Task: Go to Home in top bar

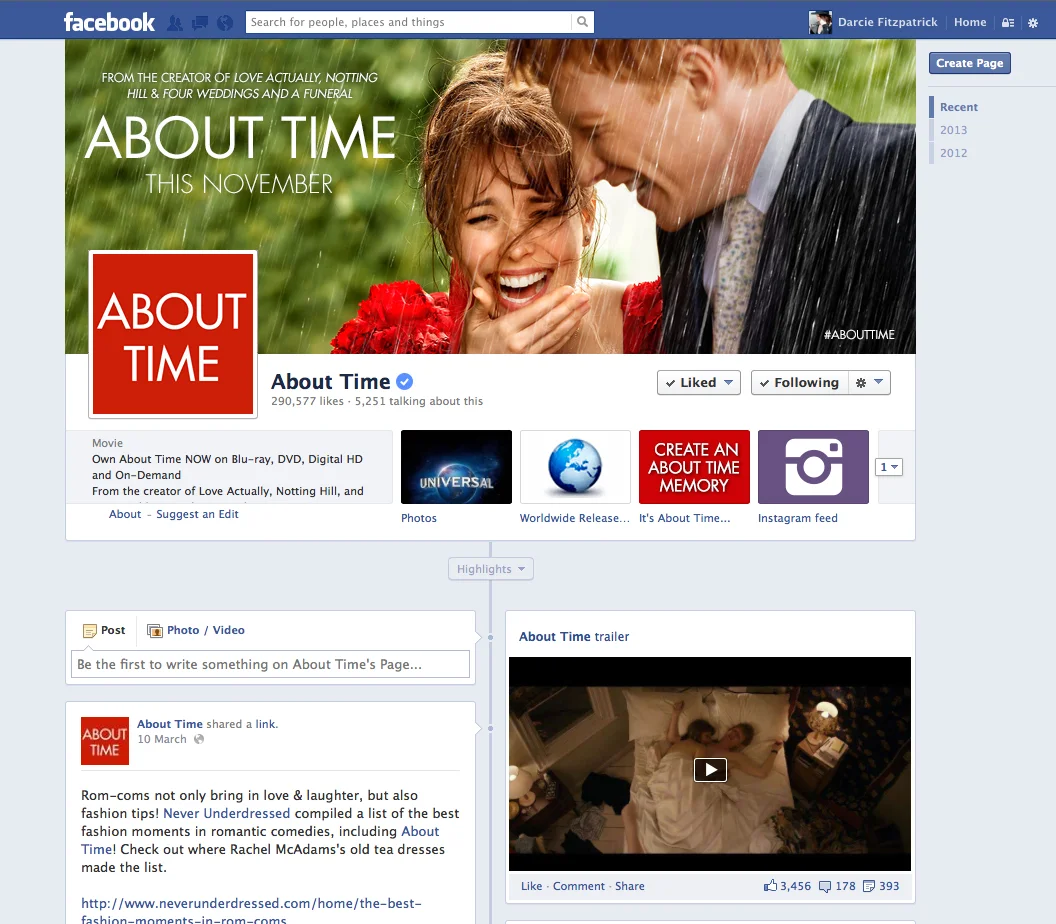Action: tap(970, 22)
